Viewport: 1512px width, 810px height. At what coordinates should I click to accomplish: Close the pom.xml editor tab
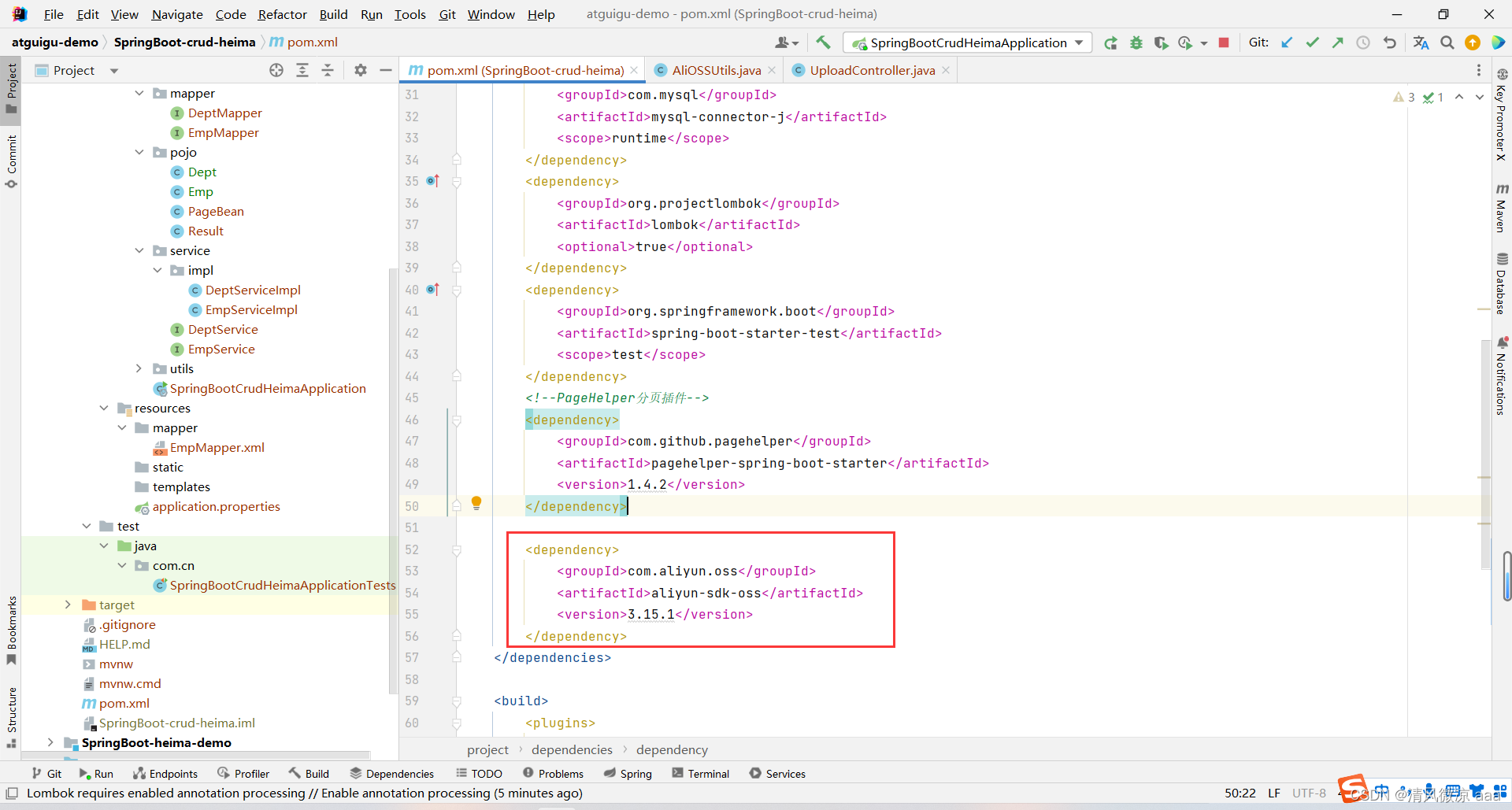click(x=634, y=70)
